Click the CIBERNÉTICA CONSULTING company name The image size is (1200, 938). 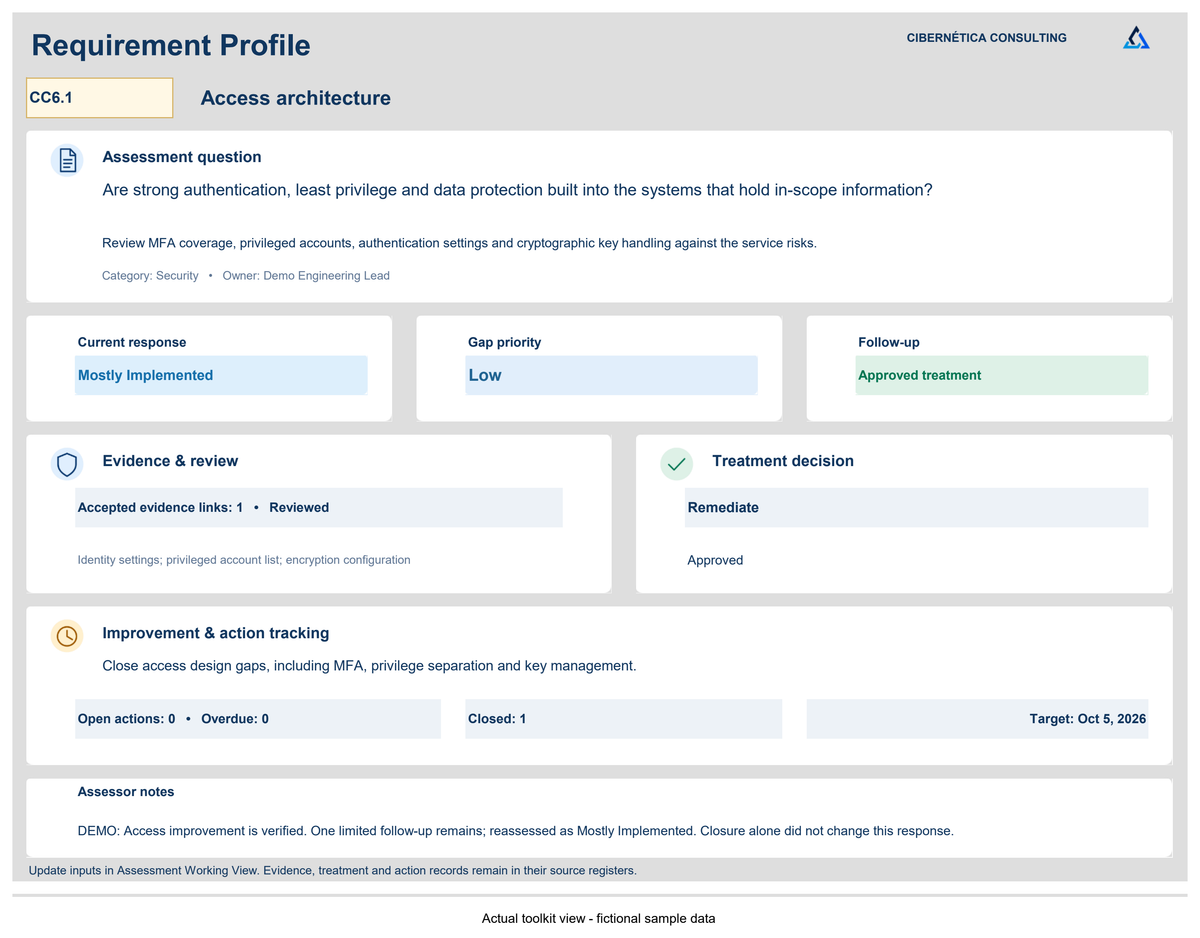pyautogui.click(x=987, y=38)
